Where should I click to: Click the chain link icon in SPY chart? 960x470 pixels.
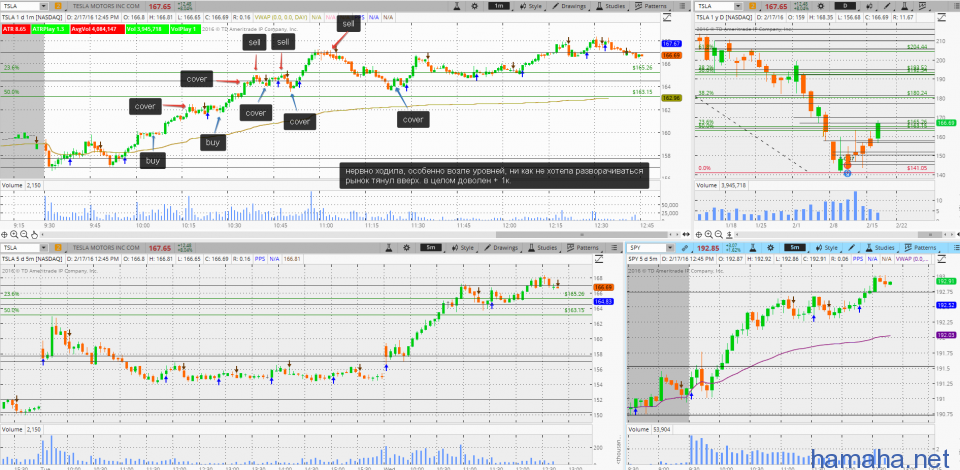684,248
